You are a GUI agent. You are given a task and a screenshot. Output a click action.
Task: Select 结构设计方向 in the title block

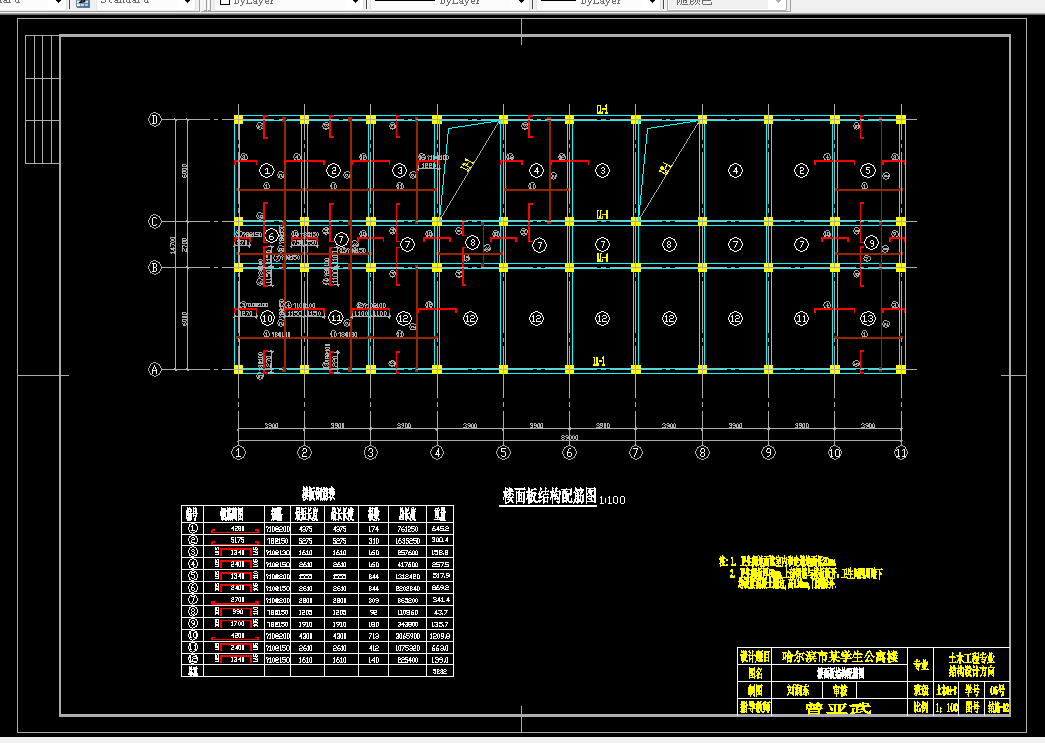[x=972, y=671]
